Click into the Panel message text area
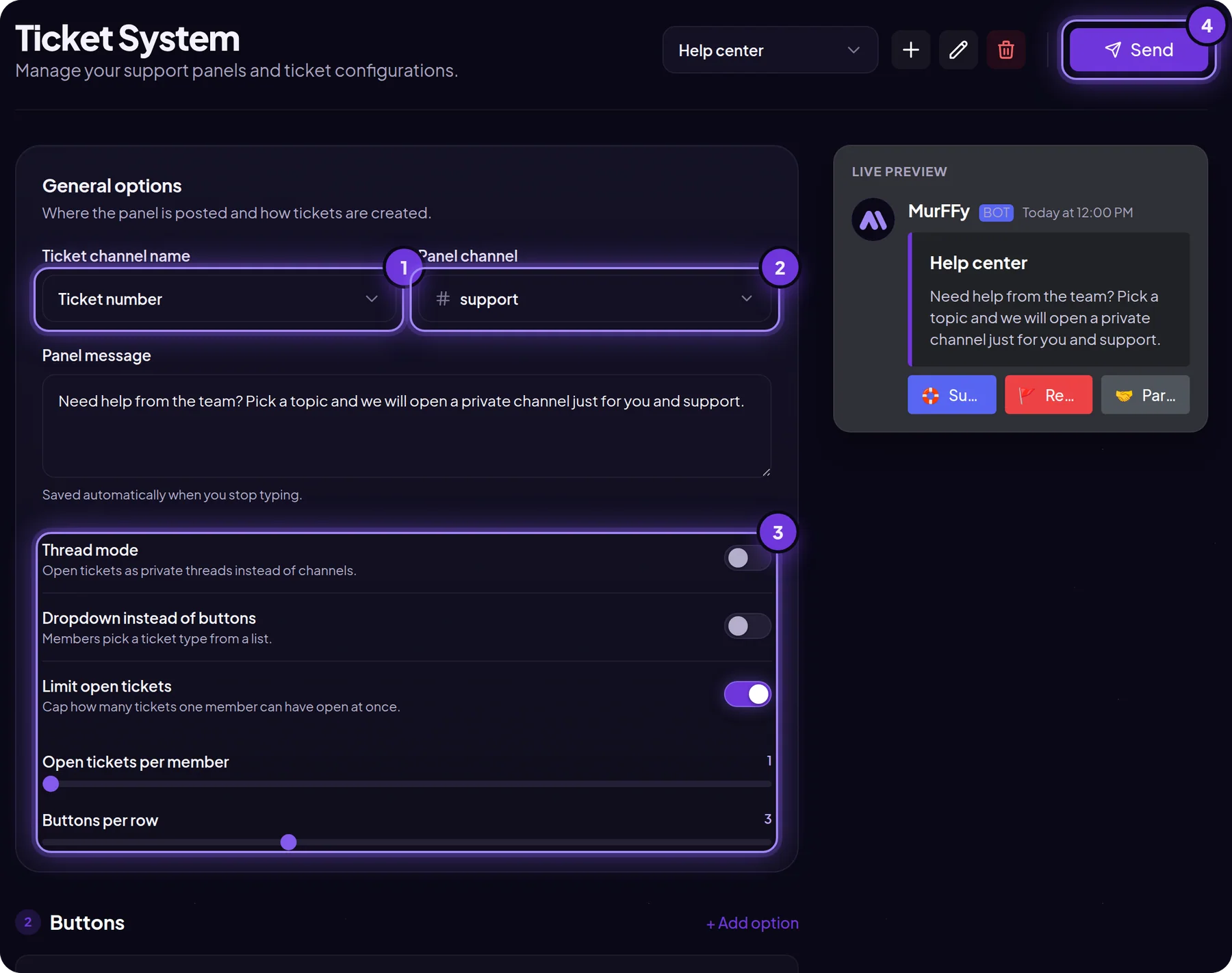This screenshot has width=1232, height=973. pos(407,426)
